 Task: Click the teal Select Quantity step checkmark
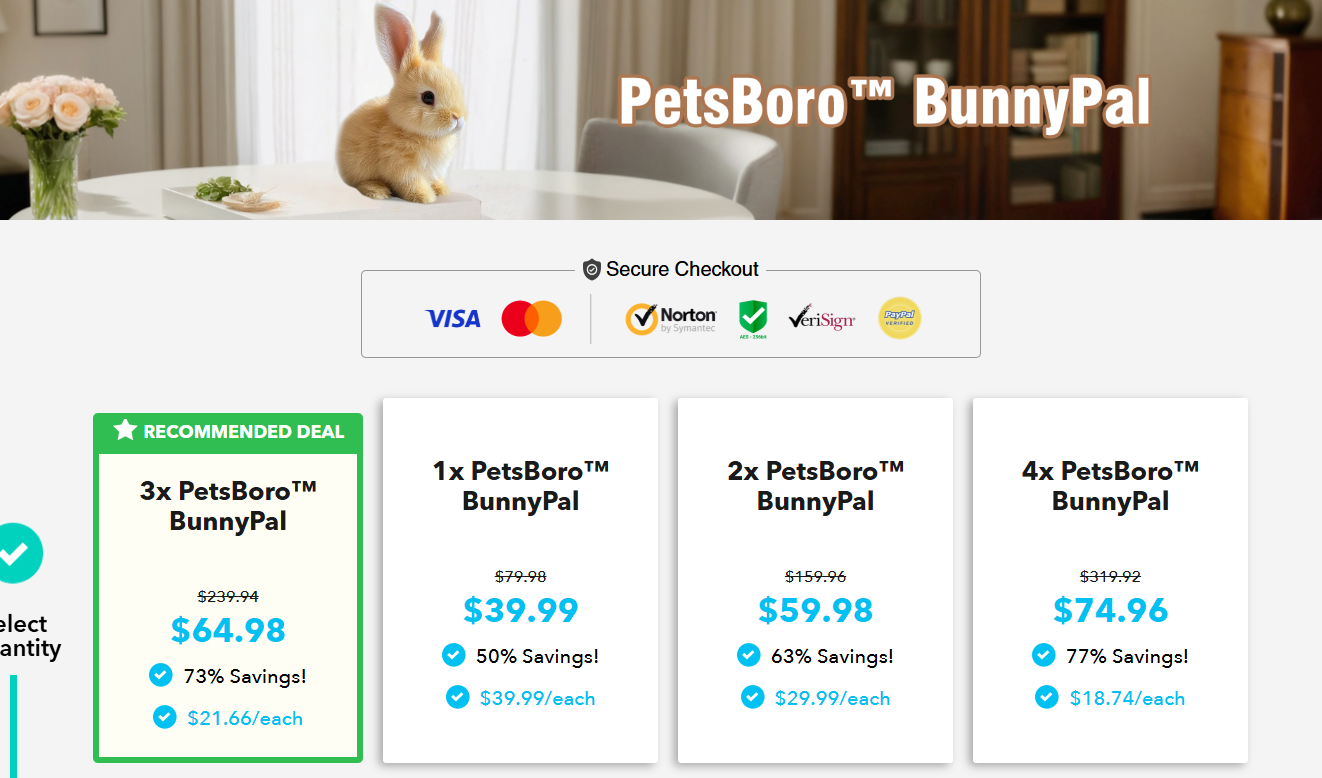pos(17,553)
